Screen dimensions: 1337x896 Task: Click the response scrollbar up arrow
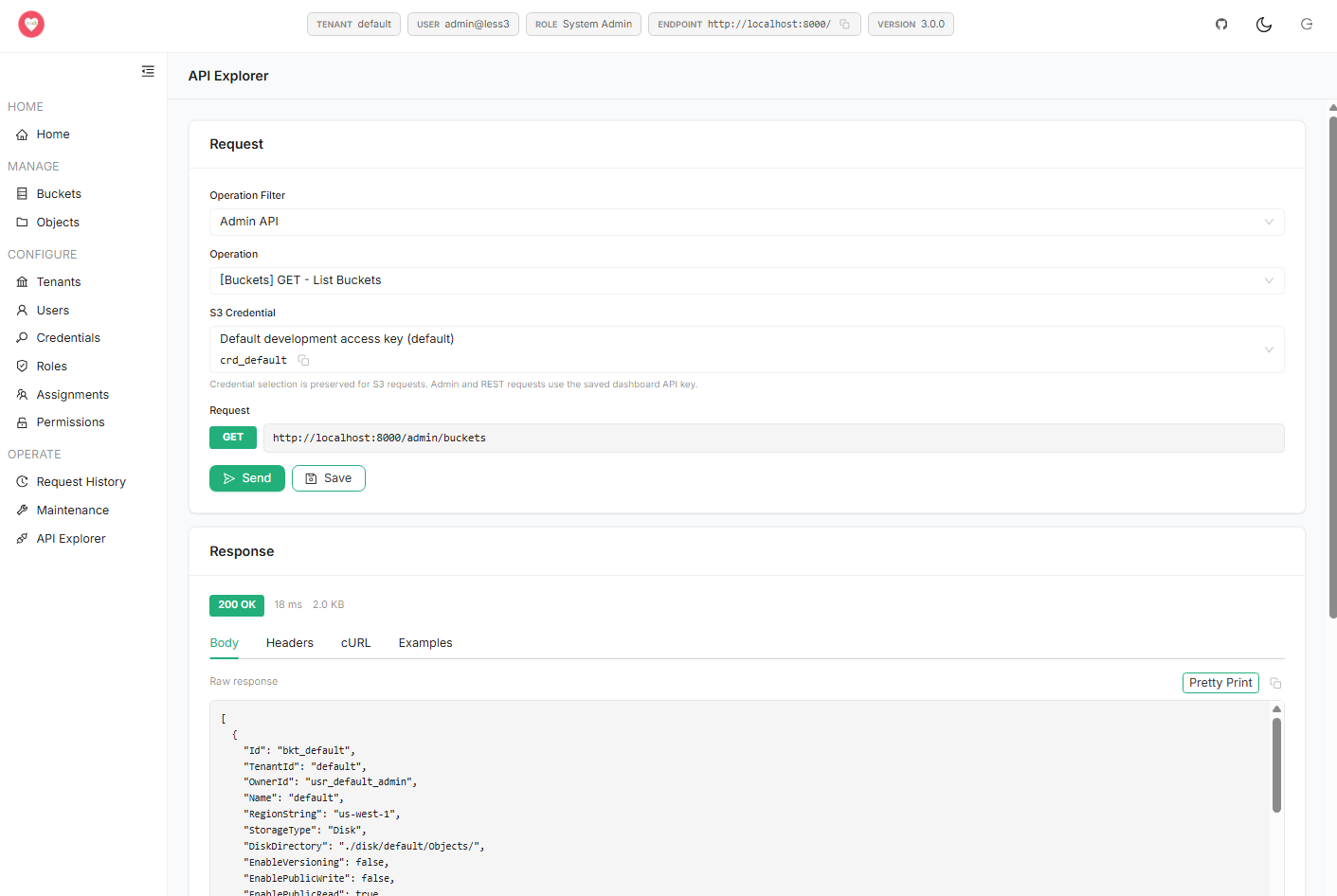tap(1276, 708)
